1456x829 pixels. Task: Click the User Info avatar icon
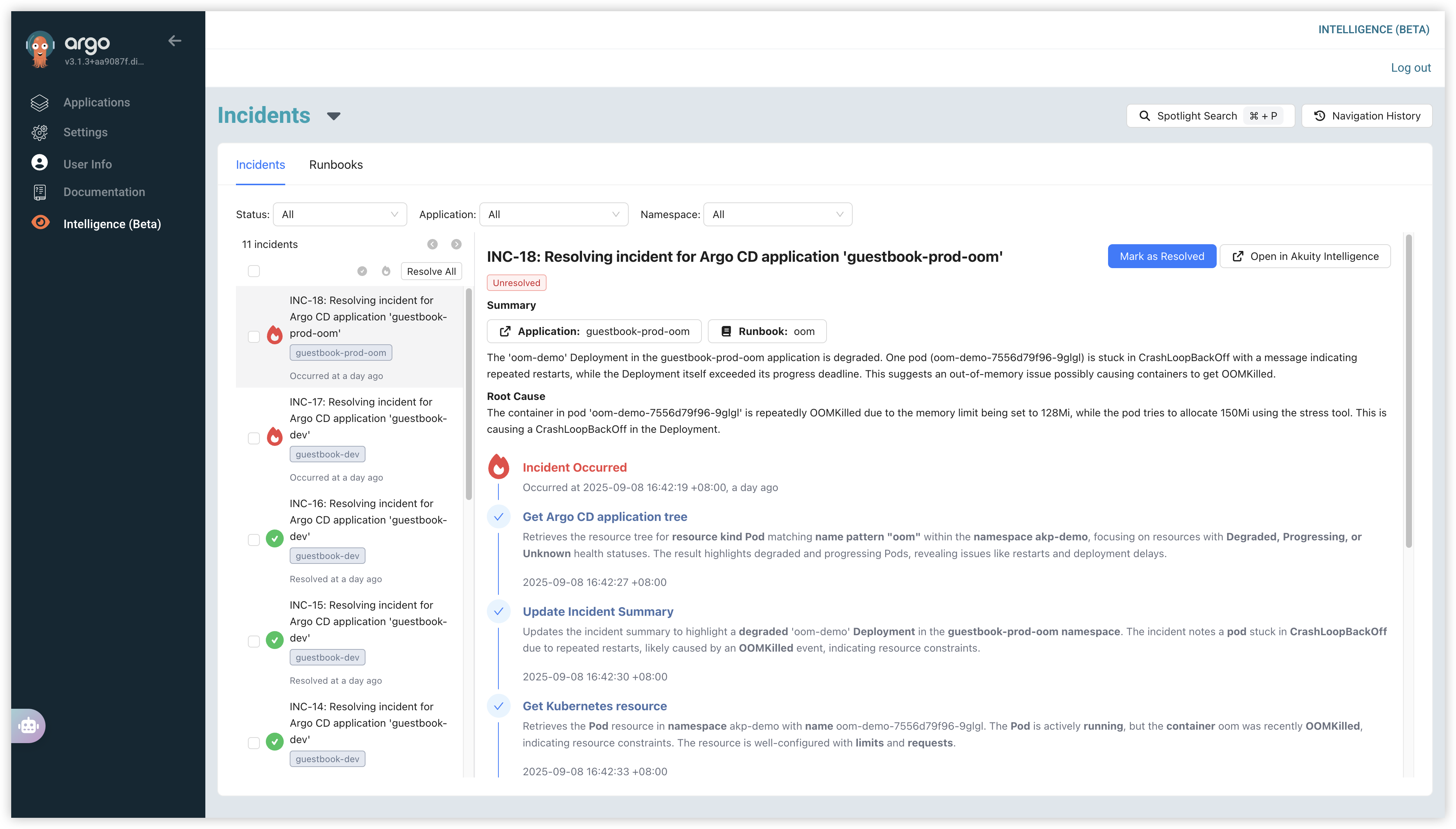(x=39, y=163)
